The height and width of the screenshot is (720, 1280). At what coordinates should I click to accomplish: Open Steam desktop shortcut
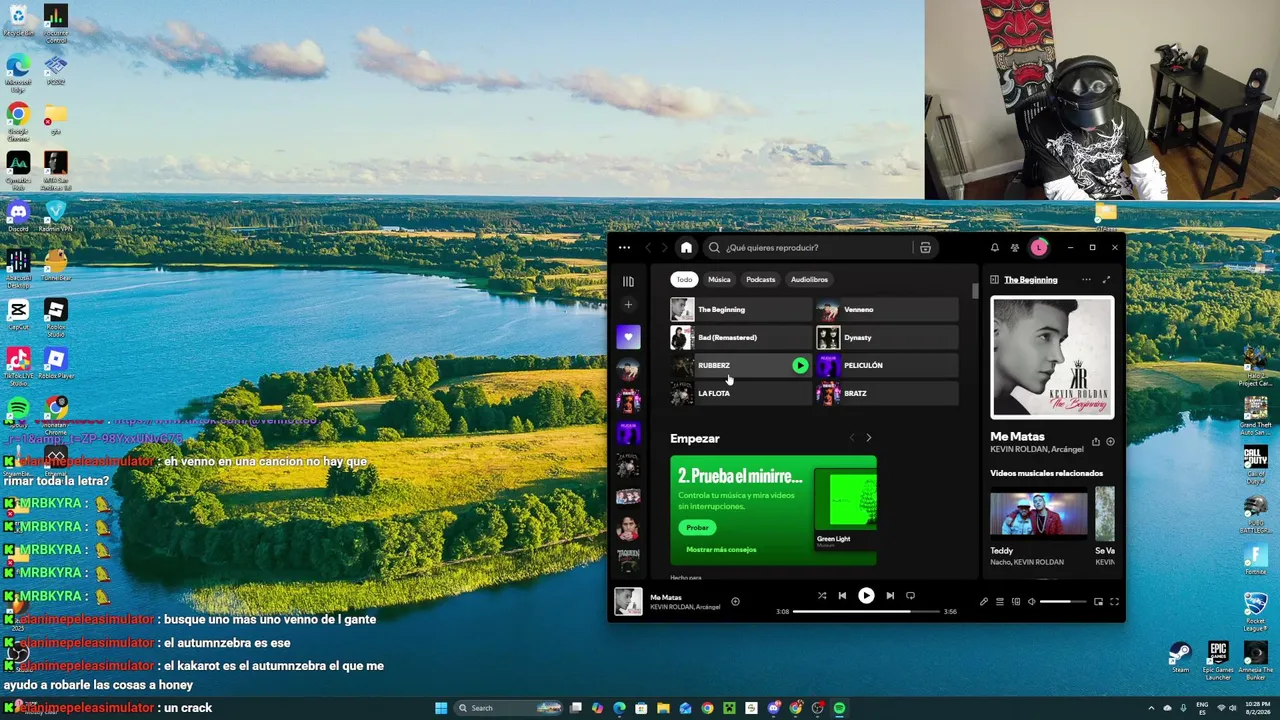[x=1181, y=657]
